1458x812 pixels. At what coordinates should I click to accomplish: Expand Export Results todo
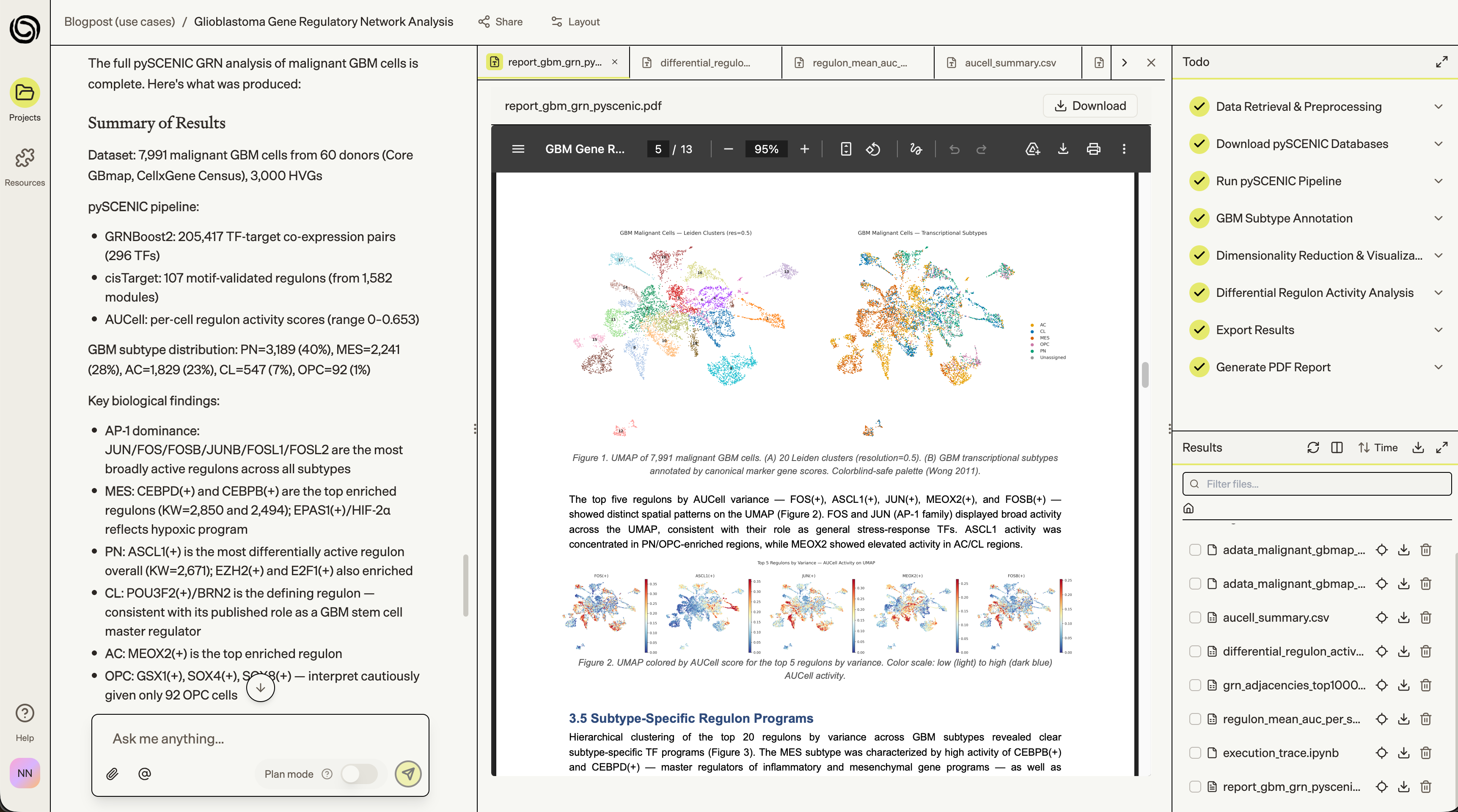(x=1438, y=330)
